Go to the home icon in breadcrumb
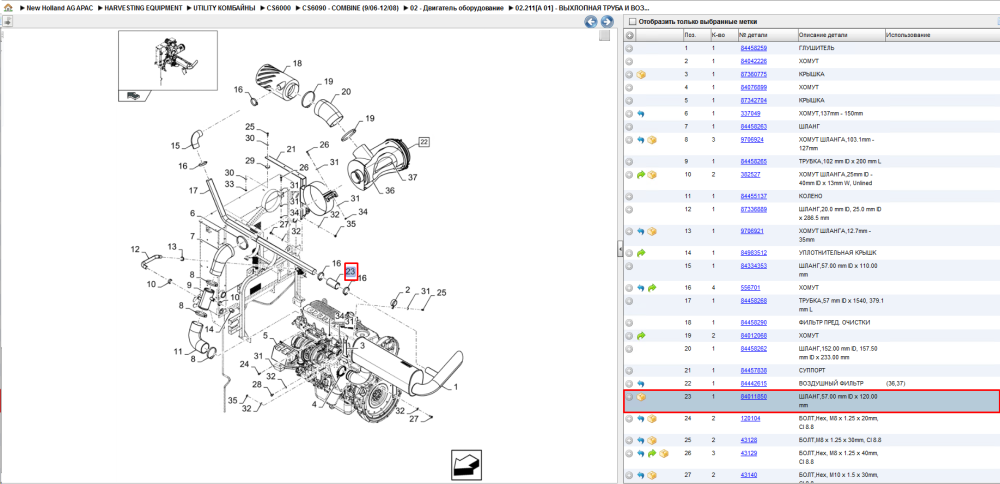 [8, 8]
